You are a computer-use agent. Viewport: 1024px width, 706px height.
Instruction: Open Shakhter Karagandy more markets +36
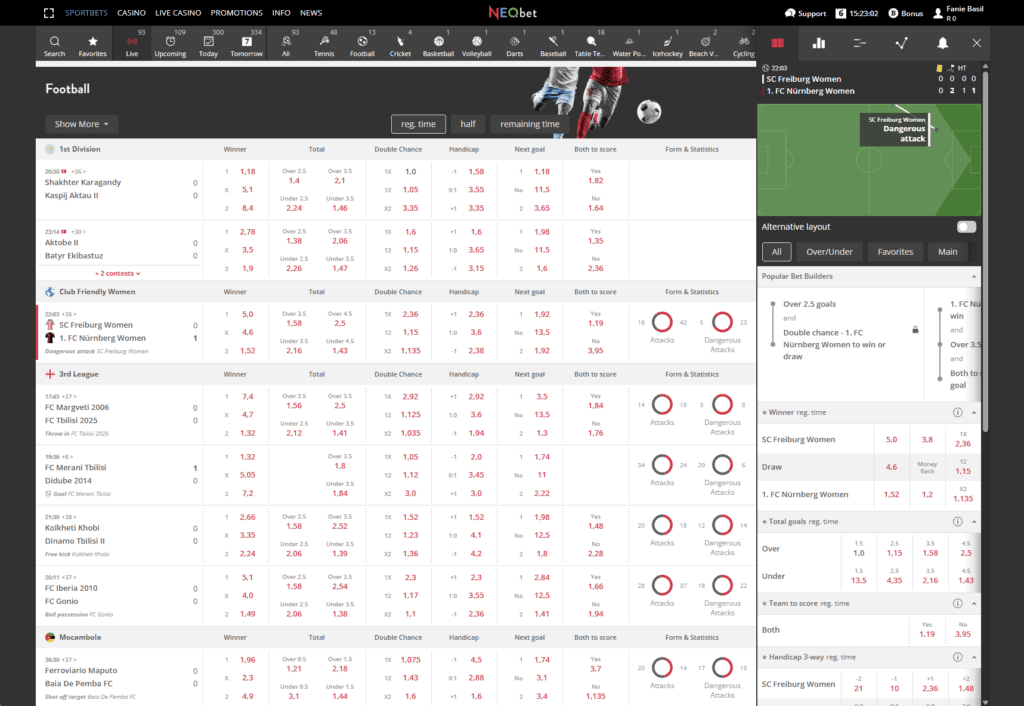click(x=78, y=172)
